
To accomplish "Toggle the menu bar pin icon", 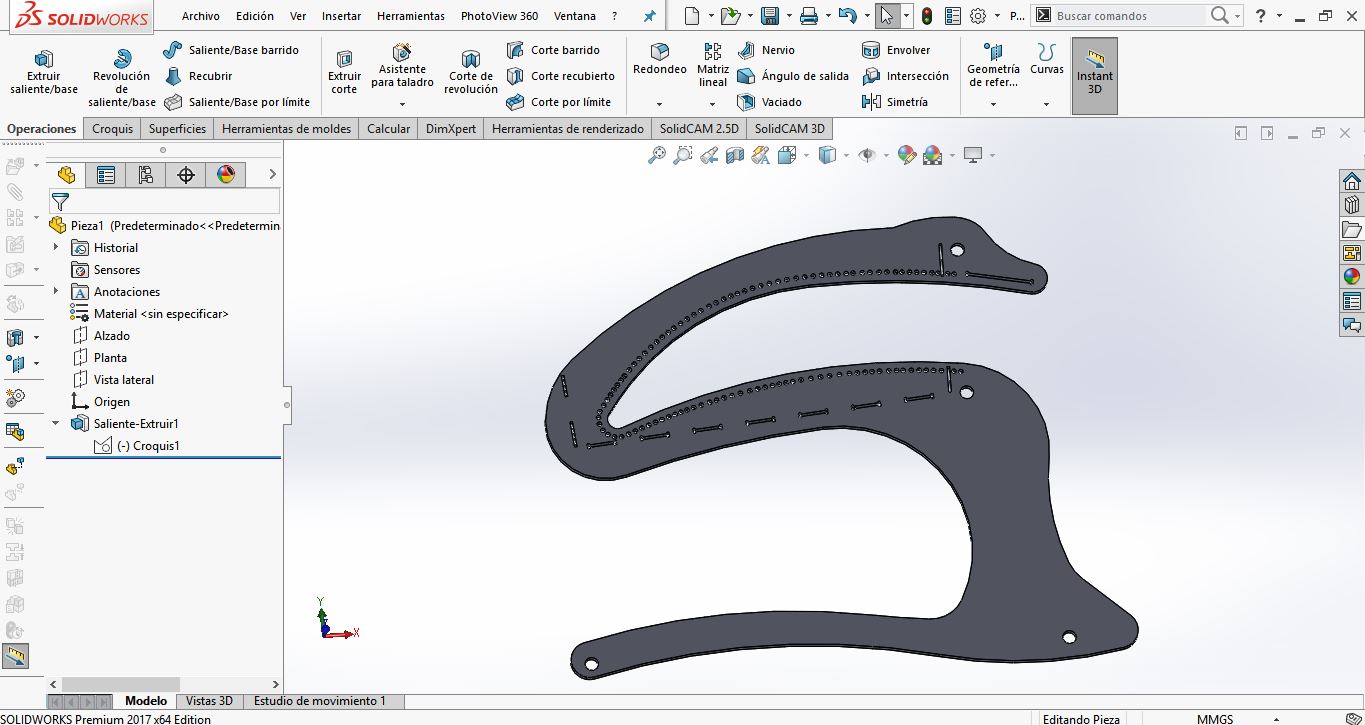I will coord(649,16).
